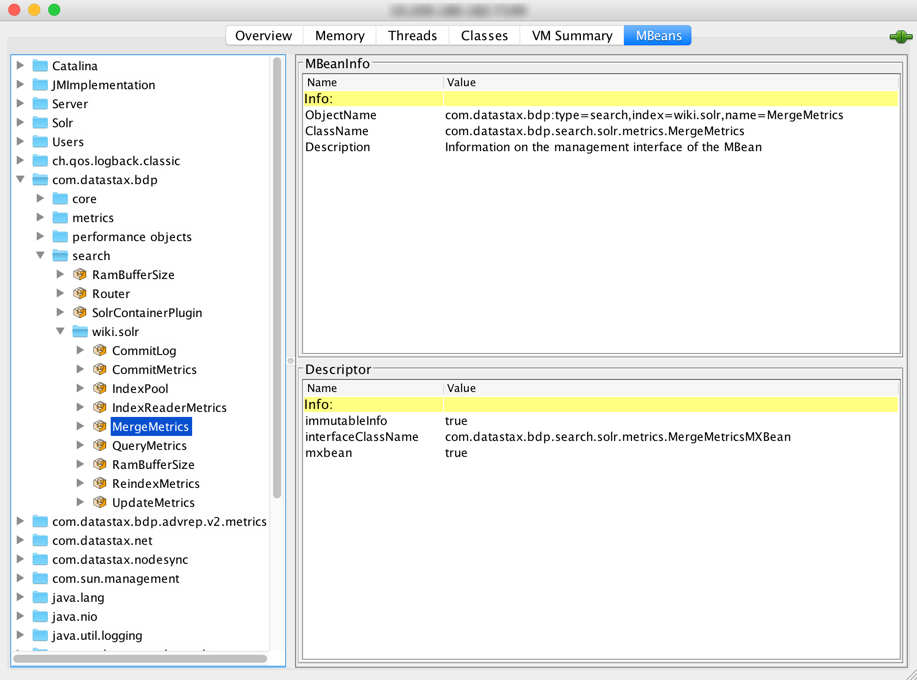Screen dimensions: 917x680
Task: Click the tree panel horizontal scrollbar
Action: [140, 658]
